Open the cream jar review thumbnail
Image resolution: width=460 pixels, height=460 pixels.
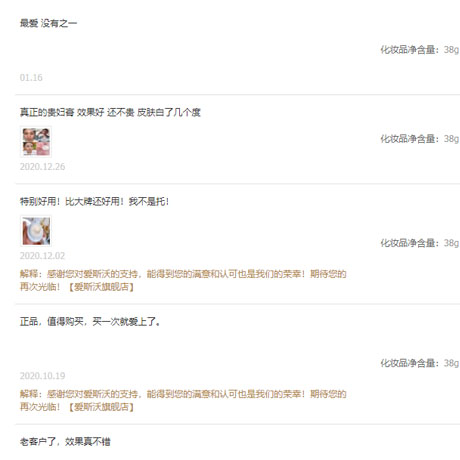point(36,231)
